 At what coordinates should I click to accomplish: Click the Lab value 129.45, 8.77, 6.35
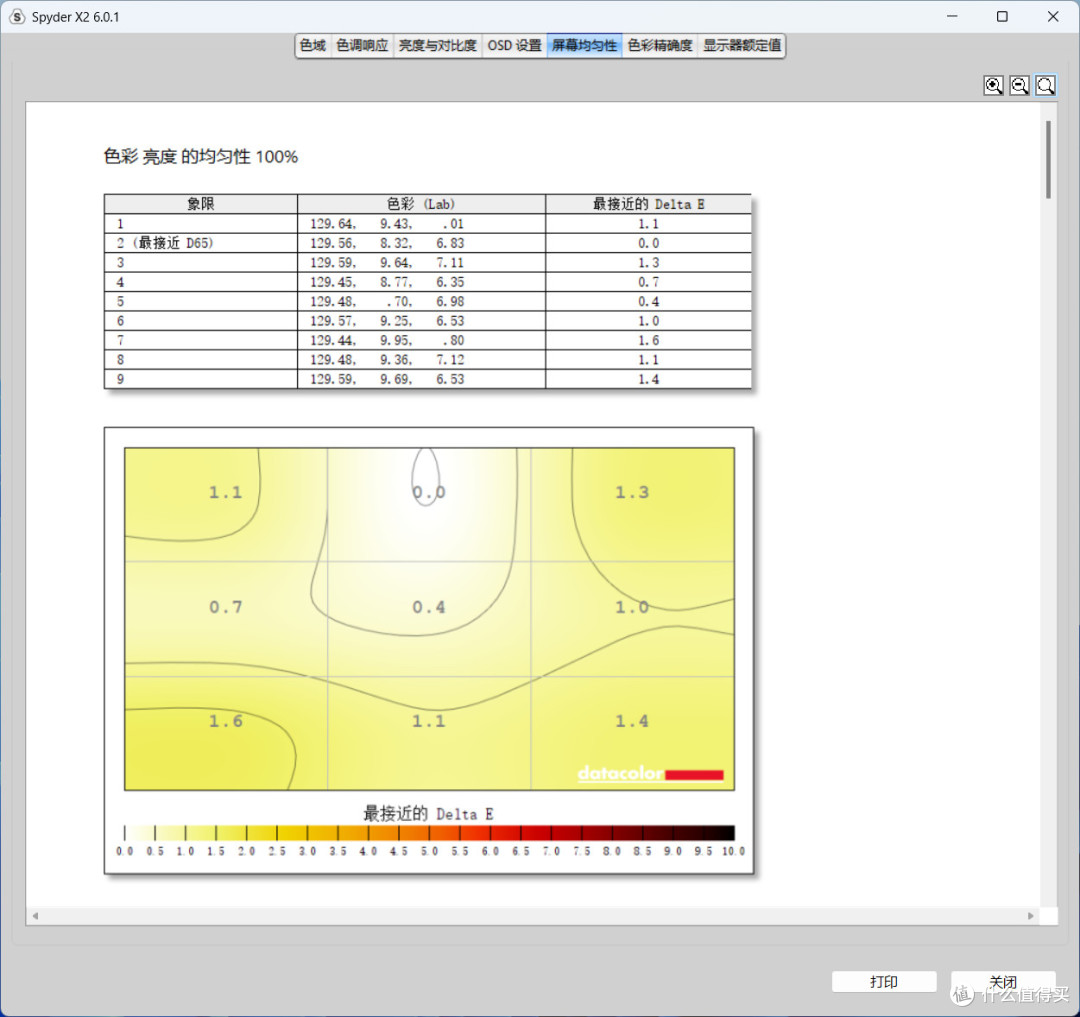tap(386, 282)
